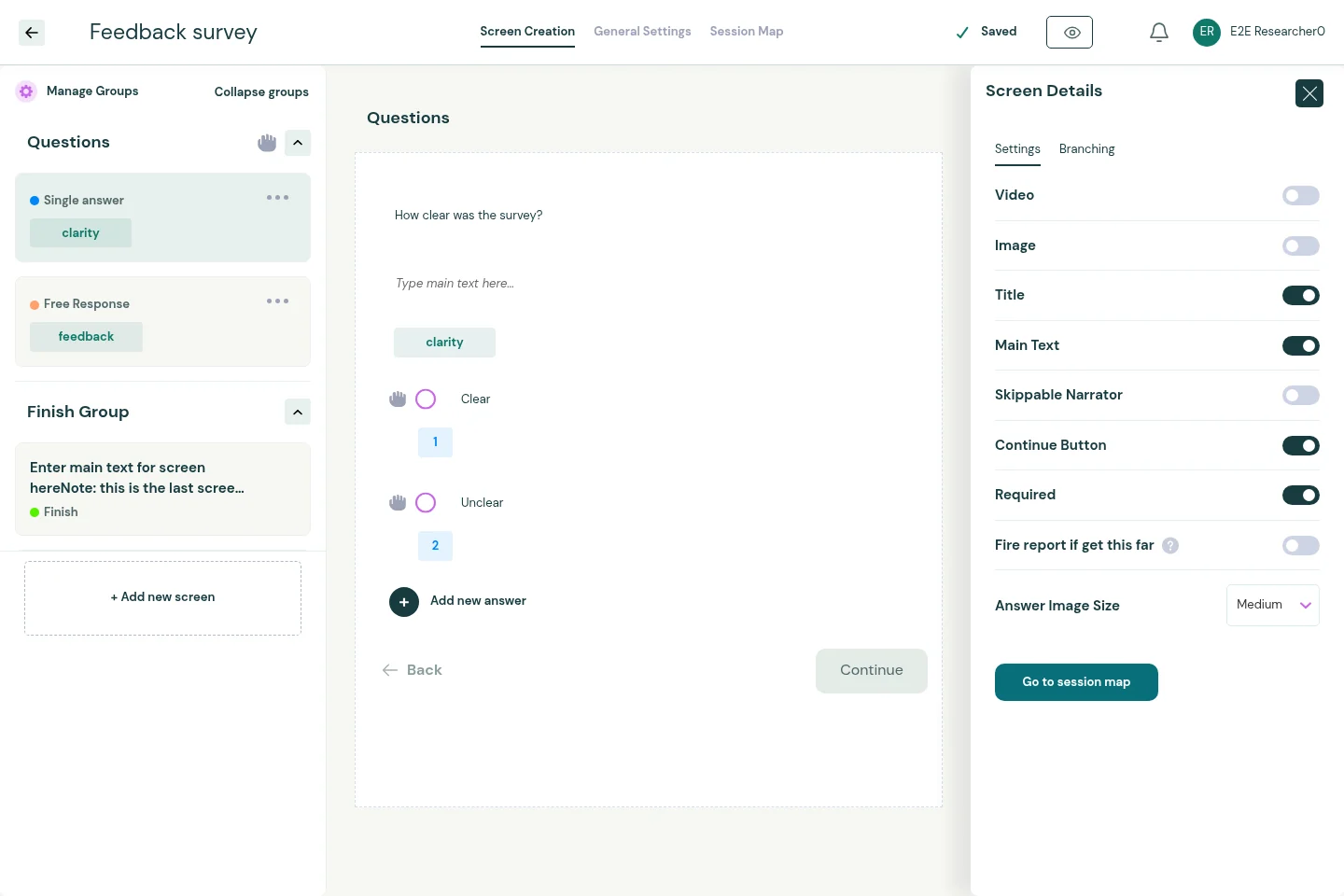Open notifications bell

pyautogui.click(x=1159, y=33)
